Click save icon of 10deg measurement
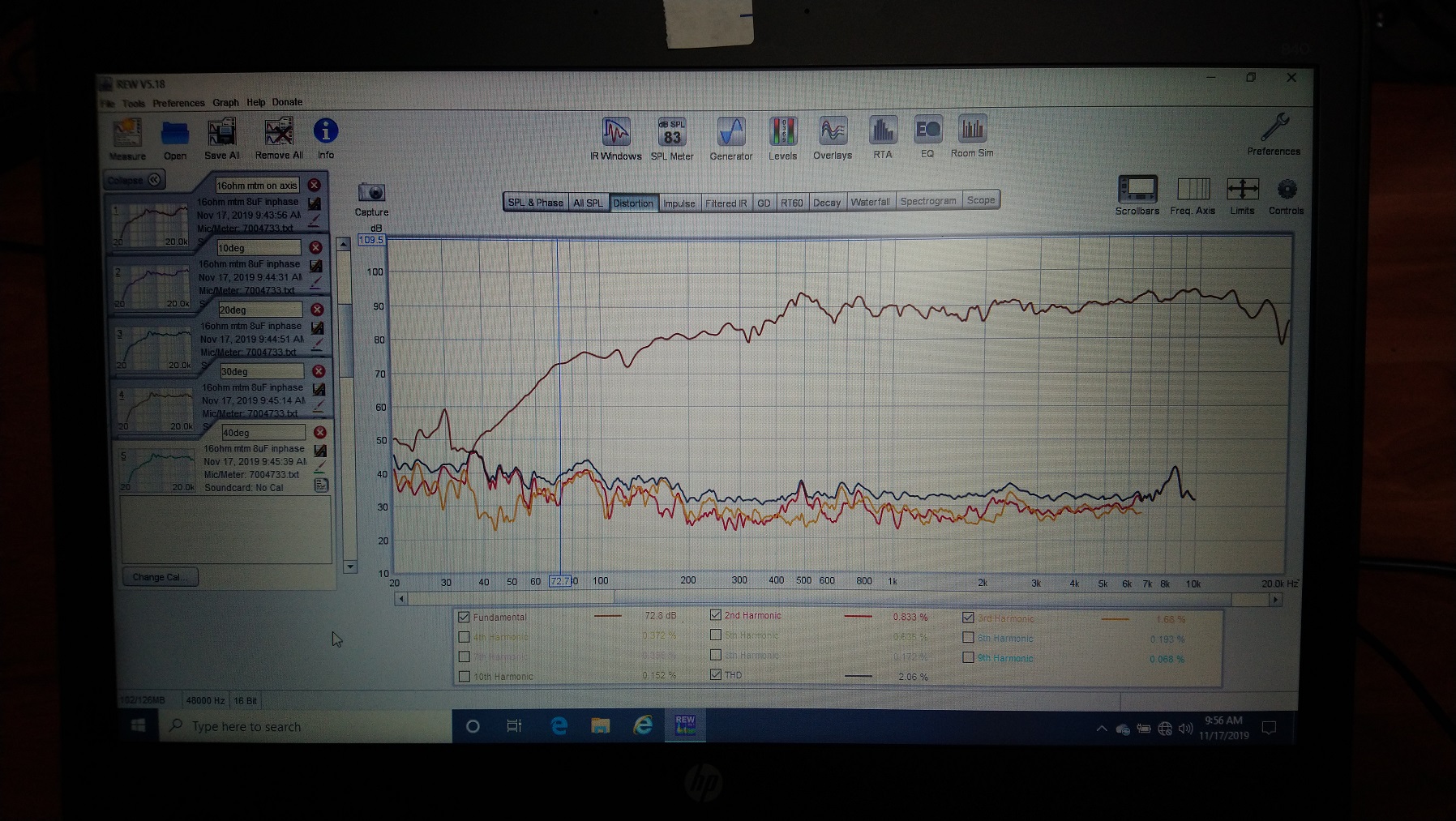The width and height of the screenshot is (1456, 821). (316, 266)
